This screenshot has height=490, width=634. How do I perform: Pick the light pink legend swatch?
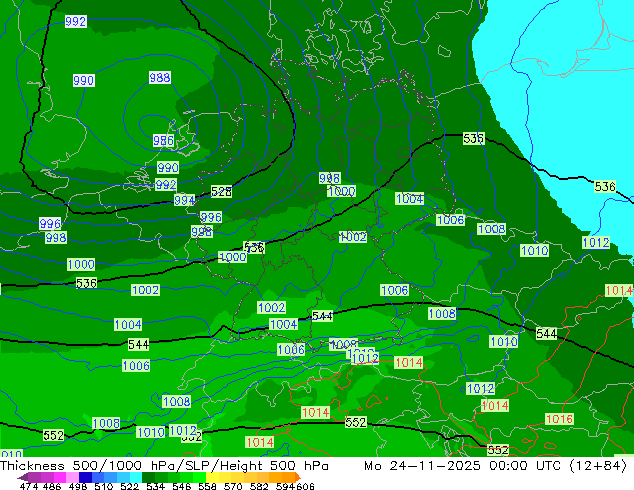[x=72, y=477]
